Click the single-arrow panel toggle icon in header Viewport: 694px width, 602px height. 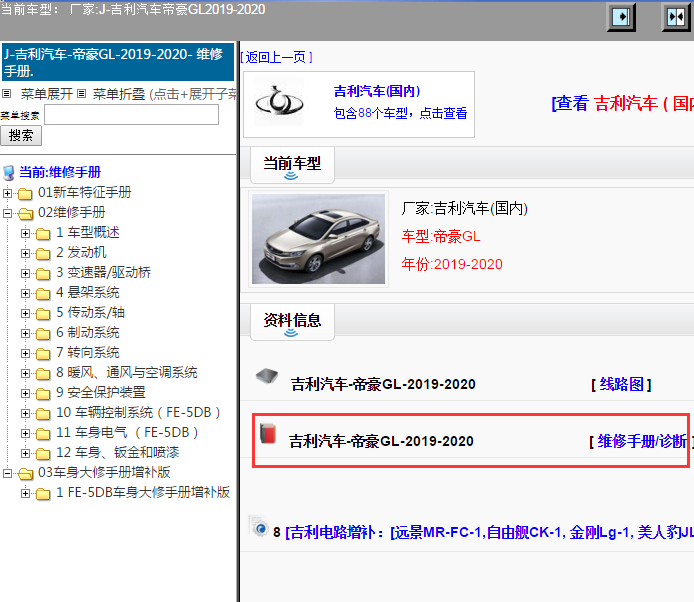pos(621,17)
